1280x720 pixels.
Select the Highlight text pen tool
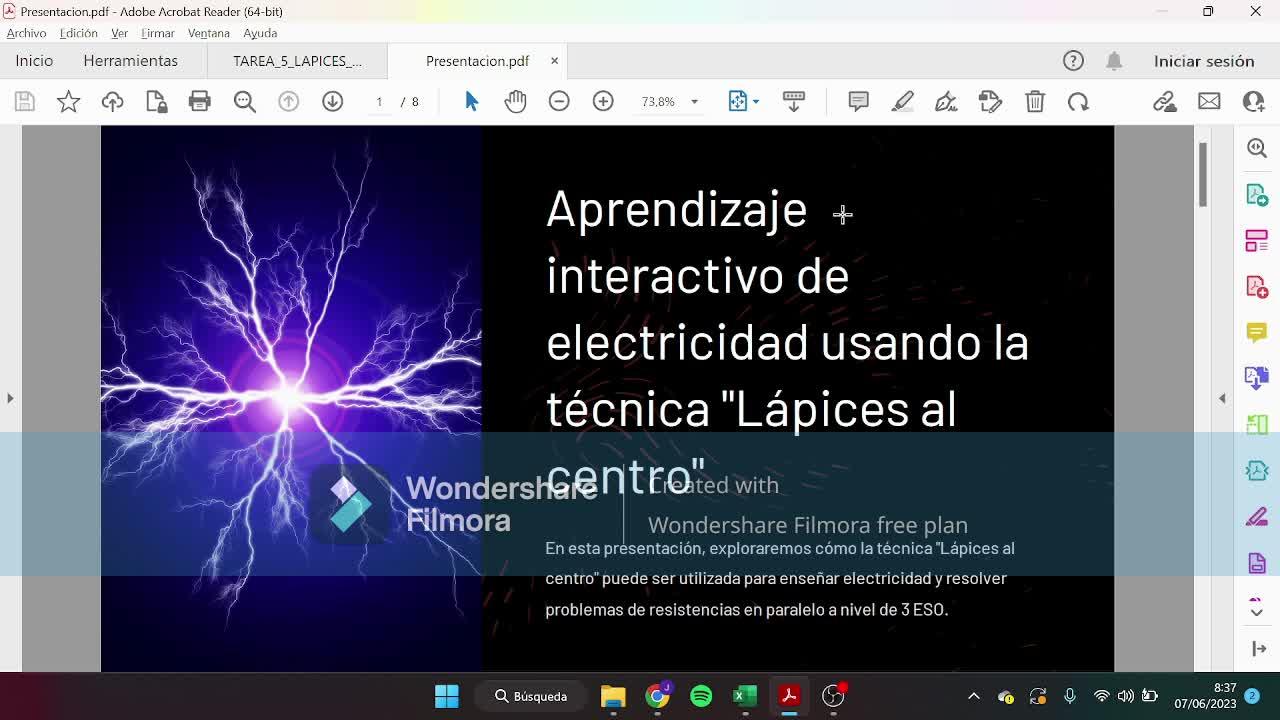[x=902, y=101]
